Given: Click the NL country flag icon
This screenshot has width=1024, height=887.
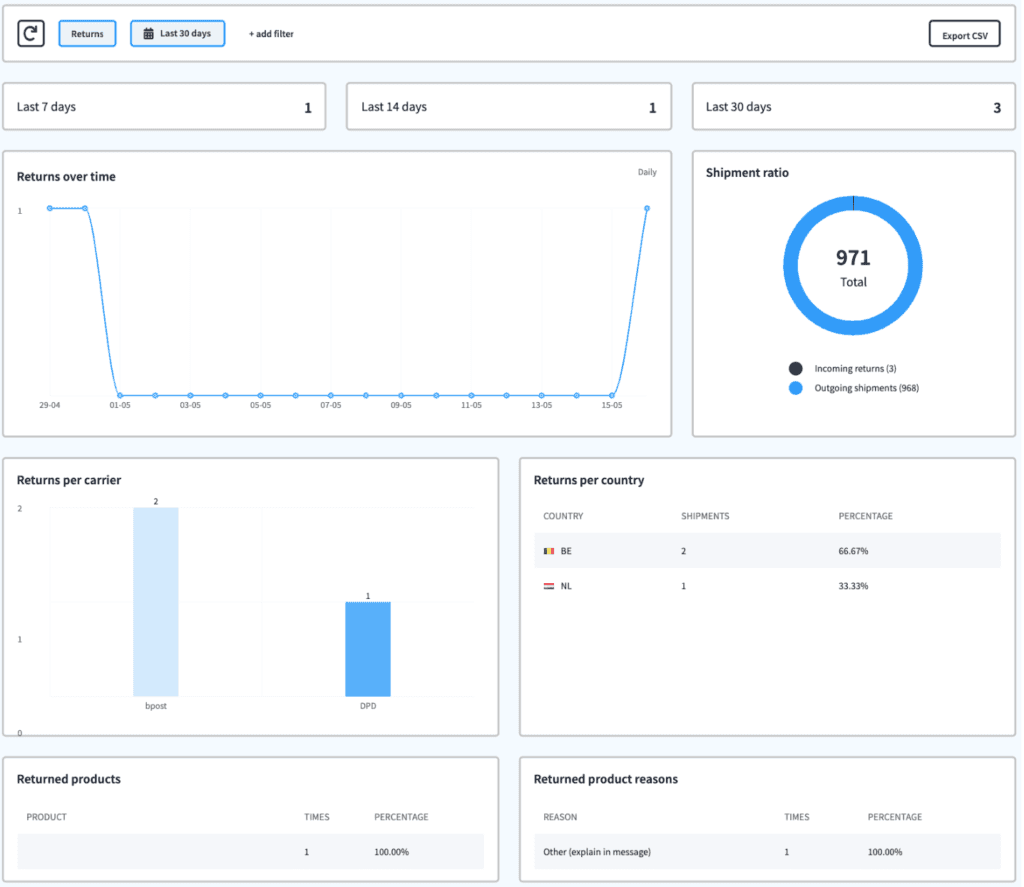Looking at the screenshot, I should pyautogui.click(x=549, y=586).
